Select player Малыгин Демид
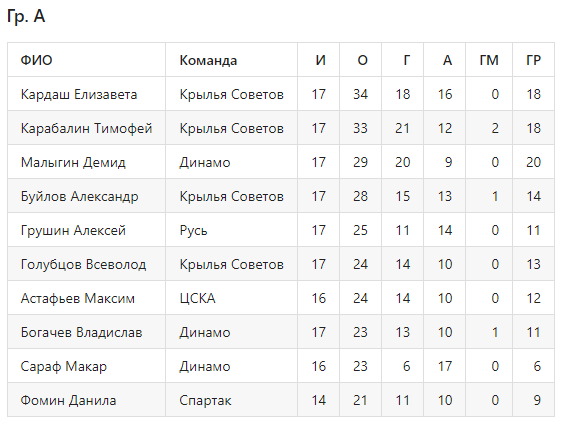The width and height of the screenshot is (562, 426). click(x=73, y=162)
